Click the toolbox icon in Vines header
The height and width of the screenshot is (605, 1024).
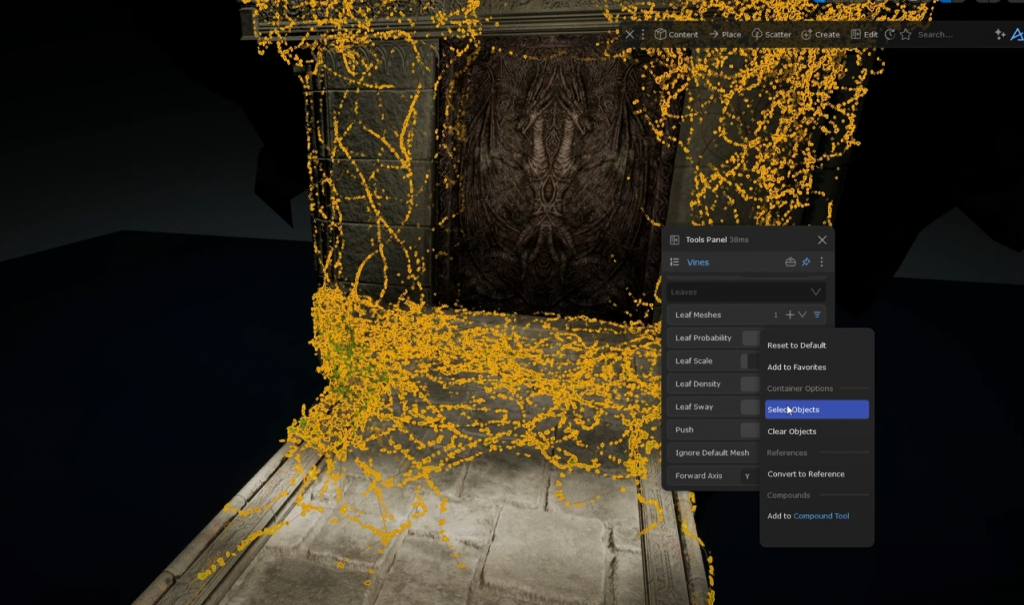point(790,262)
